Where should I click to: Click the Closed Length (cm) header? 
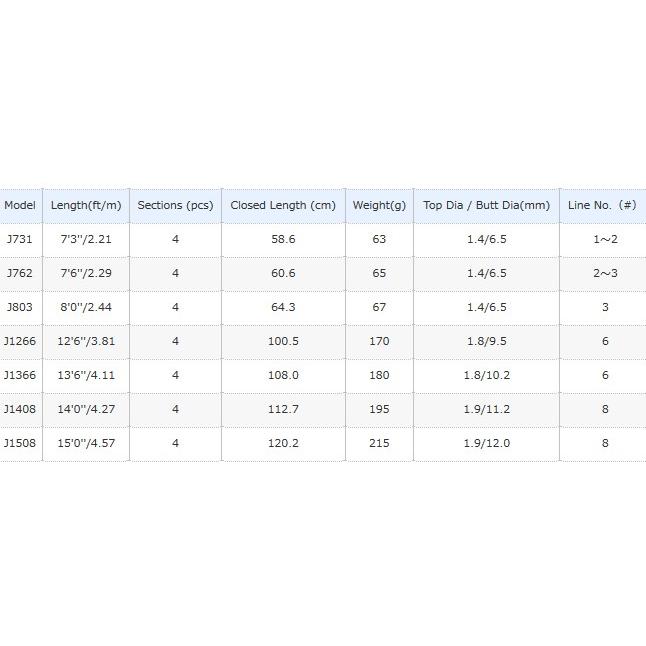tap(283, 205)
